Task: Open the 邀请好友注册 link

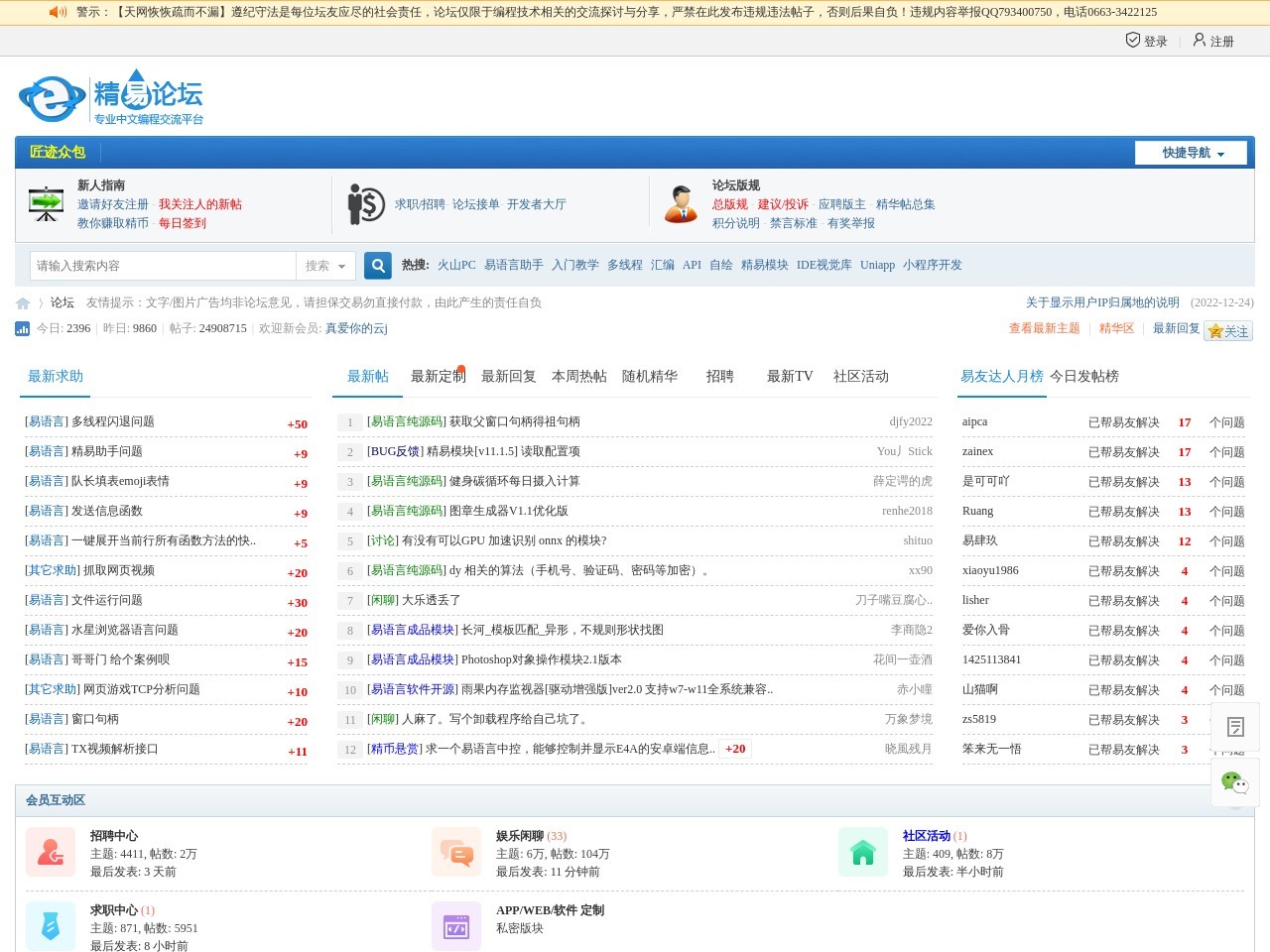Action: 113,204
